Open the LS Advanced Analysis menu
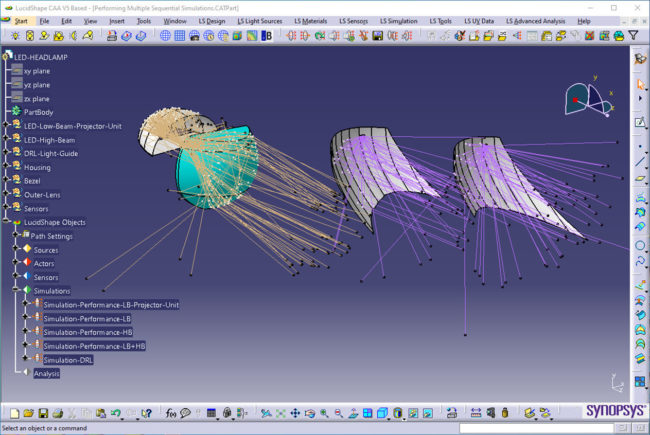 click(536, 20)
